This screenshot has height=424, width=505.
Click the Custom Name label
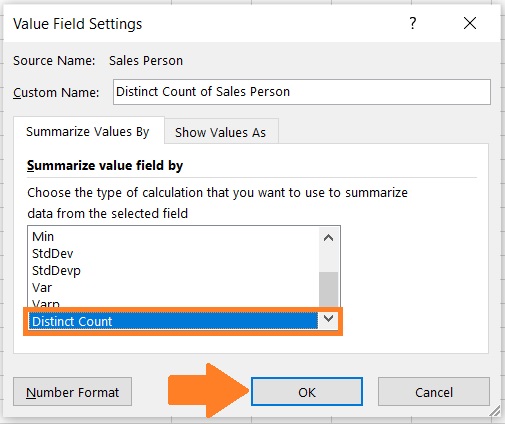pyautogui.click(x=56, y=92)
